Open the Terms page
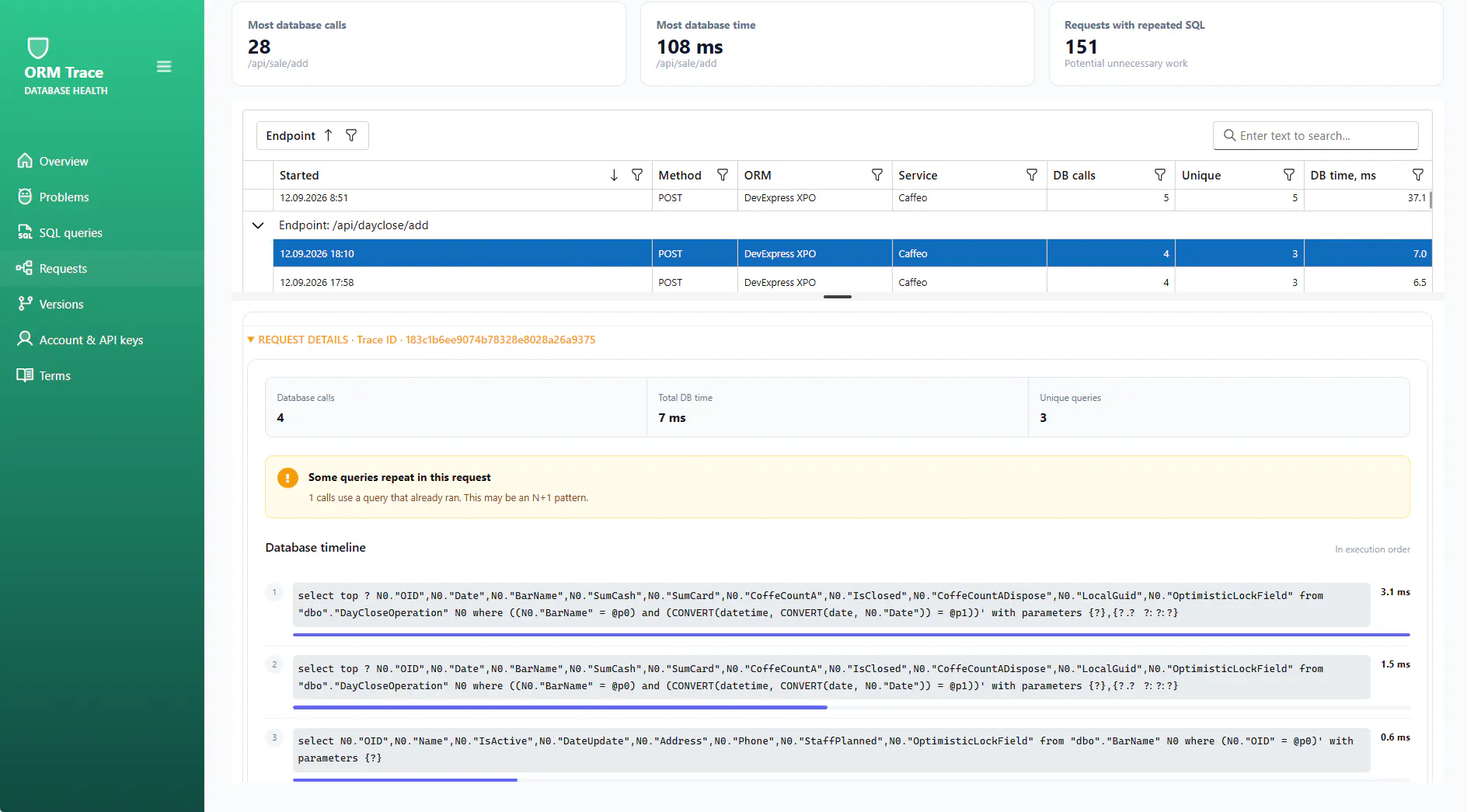This screenshot has width=1467, height=812. (102, 375)
